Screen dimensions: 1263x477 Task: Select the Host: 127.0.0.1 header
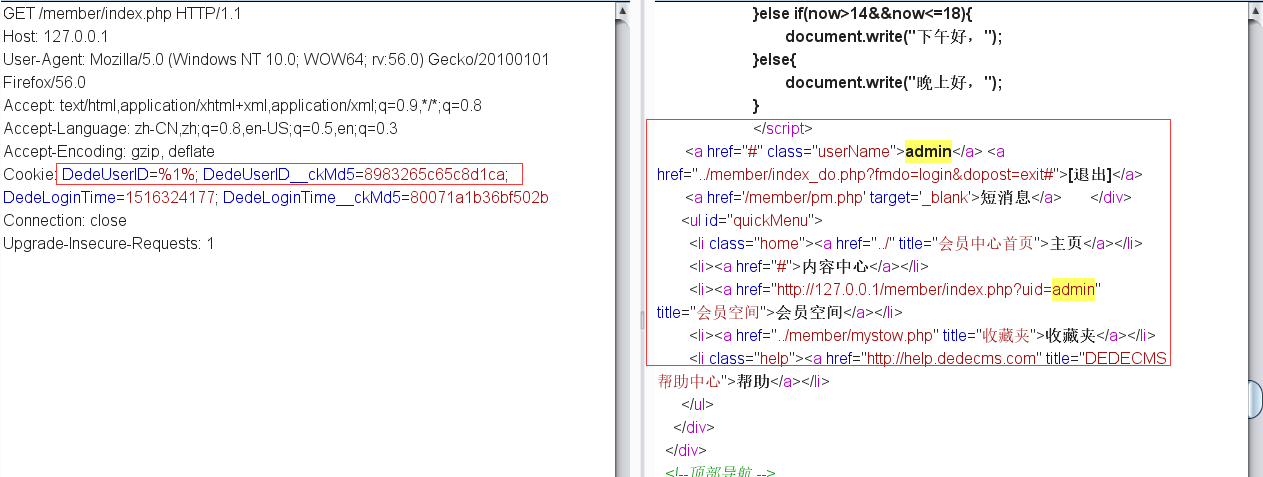61,37
